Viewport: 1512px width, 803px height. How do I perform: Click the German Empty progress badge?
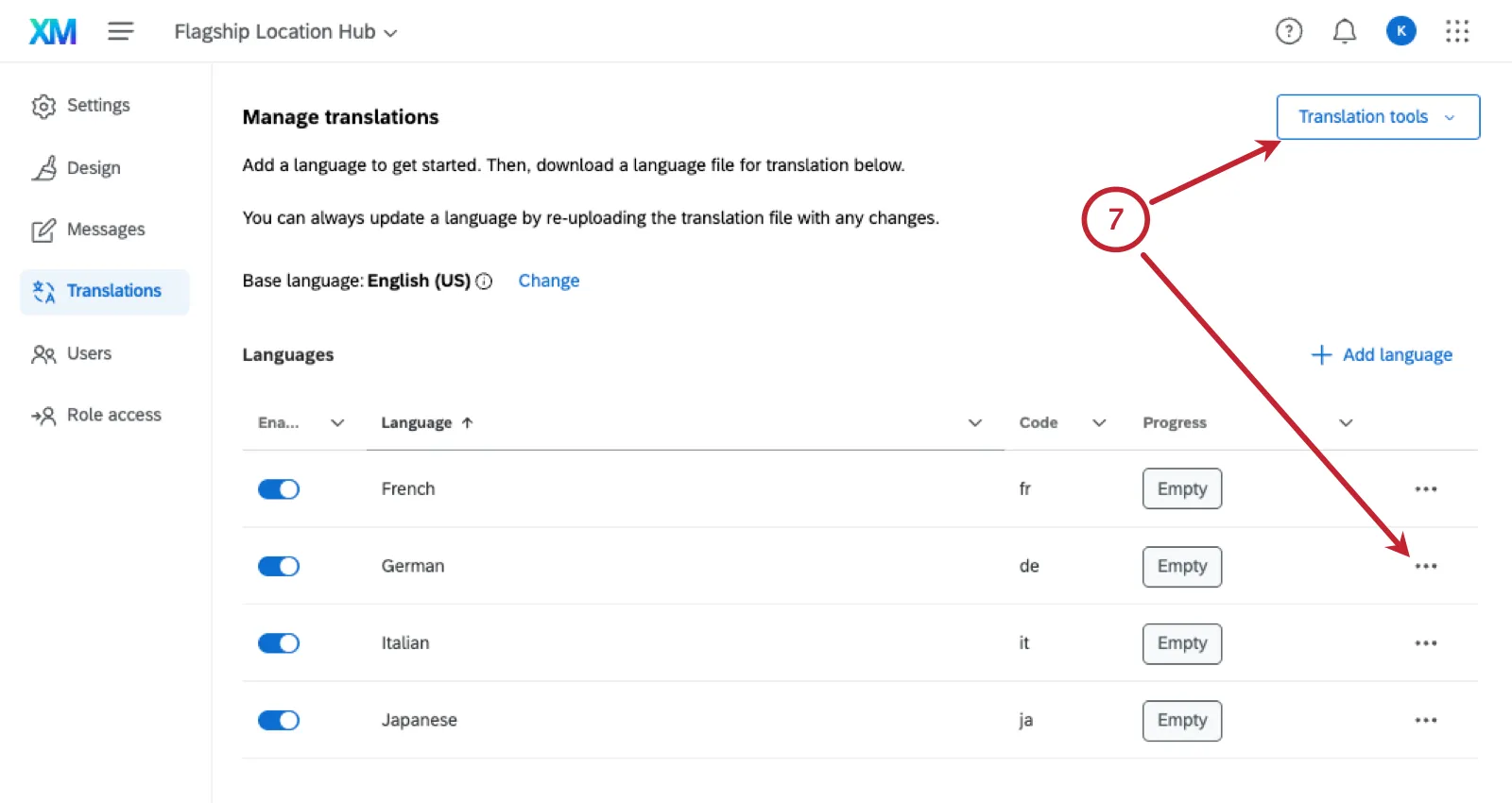pos(1182,567)
